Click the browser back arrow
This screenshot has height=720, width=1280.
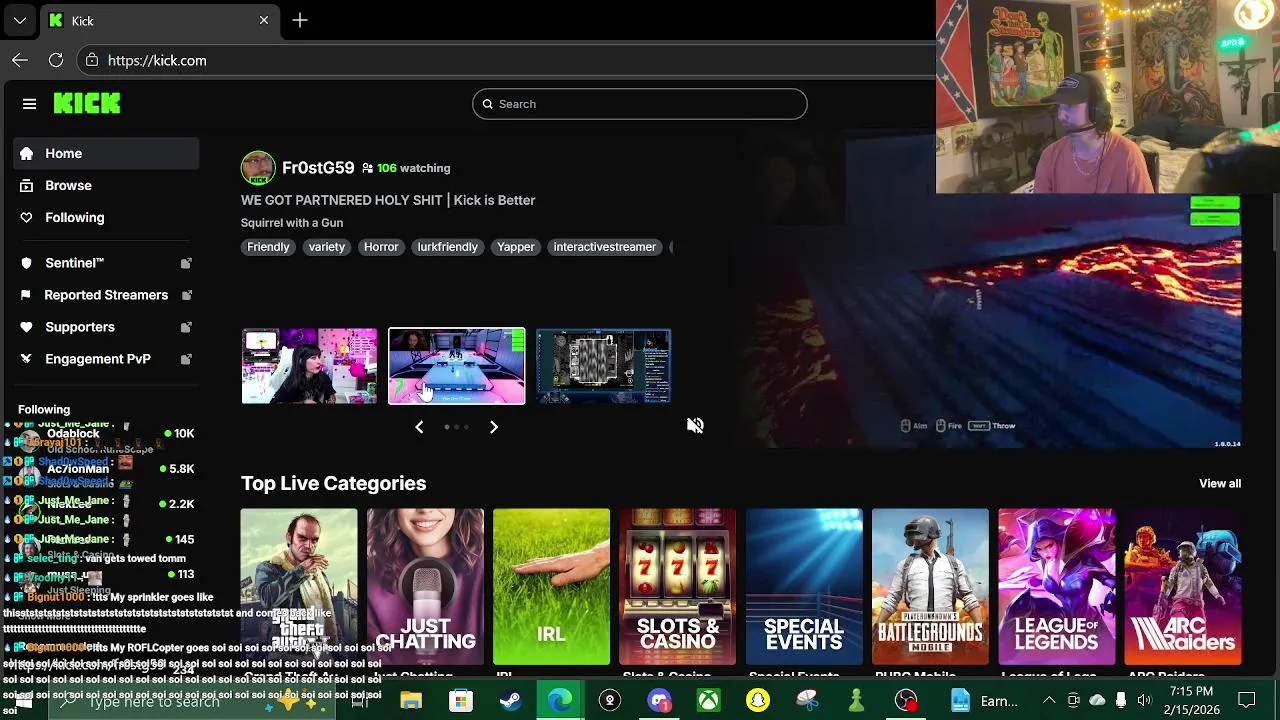coord(20,60)
